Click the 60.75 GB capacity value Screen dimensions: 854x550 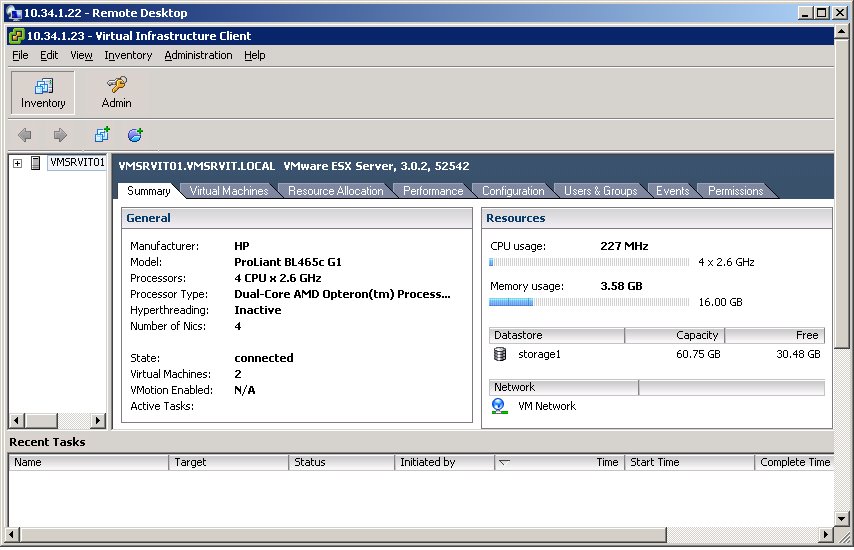pos(698,355)
